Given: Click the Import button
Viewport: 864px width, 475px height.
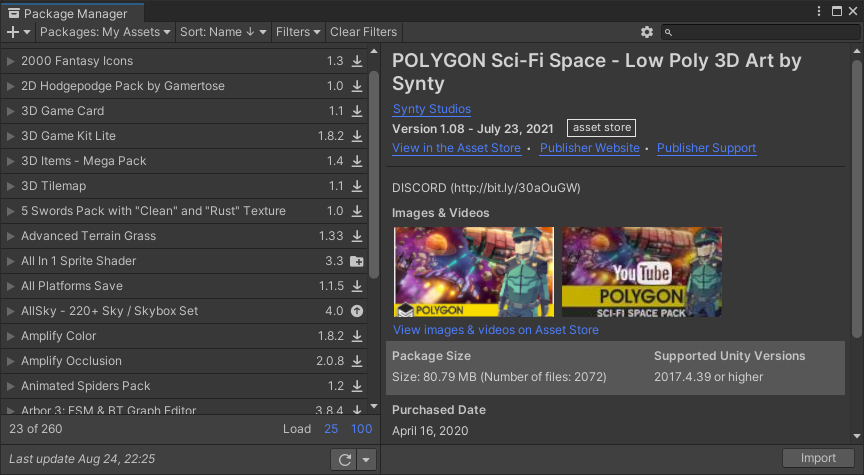Looking at the screenshot, I should pyautogui.click(x=818, y=458).
